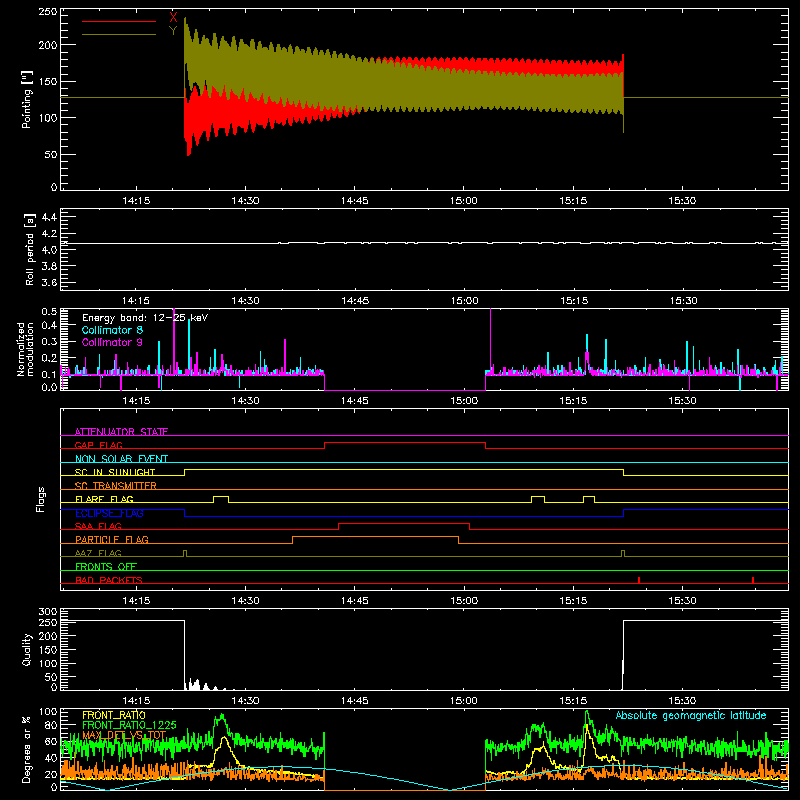Click the 14:45 label under Quality plot
Screen dimensions: 800x800
click(355, 701)
